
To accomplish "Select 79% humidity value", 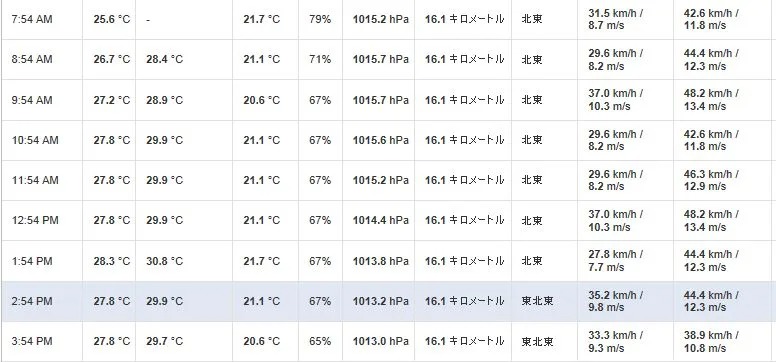I will pyautogui.click(x=320, y=19).
